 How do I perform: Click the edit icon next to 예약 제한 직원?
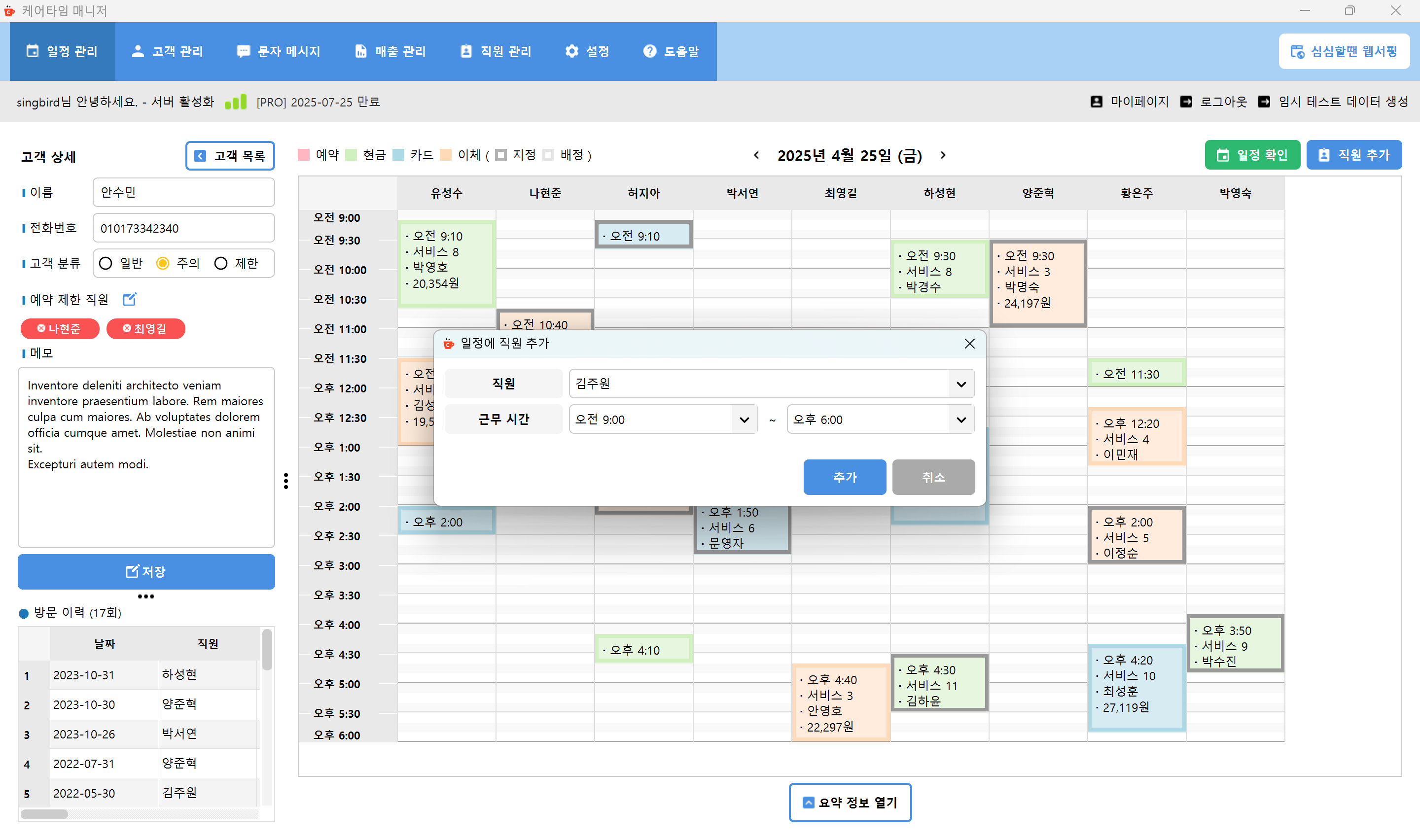[130, 299]
